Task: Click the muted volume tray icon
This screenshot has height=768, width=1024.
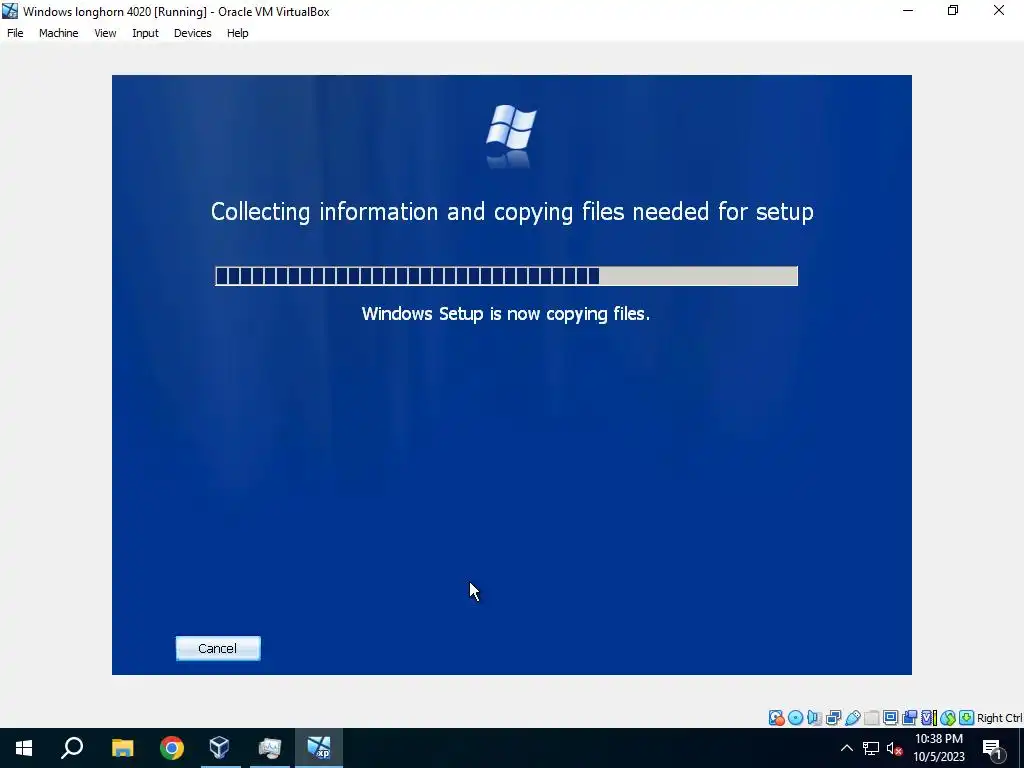Action: [x=895, y=749]
